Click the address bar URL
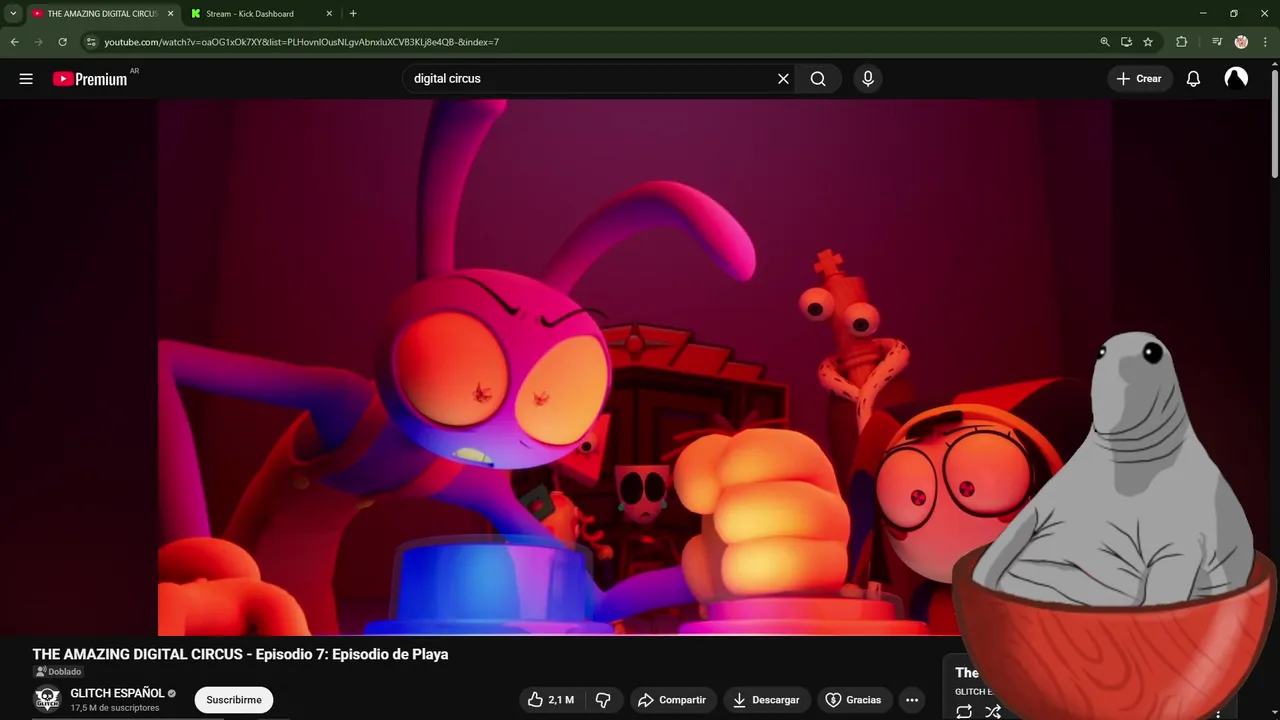Viewport: 1280px width, 720px height. (x=302, y=42)
